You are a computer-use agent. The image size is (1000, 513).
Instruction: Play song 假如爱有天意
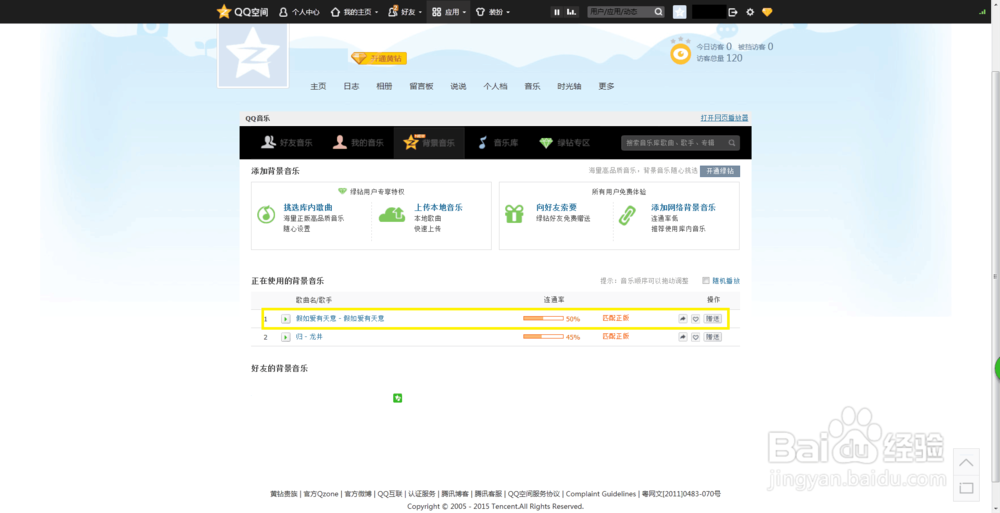[x=286, y=318]
